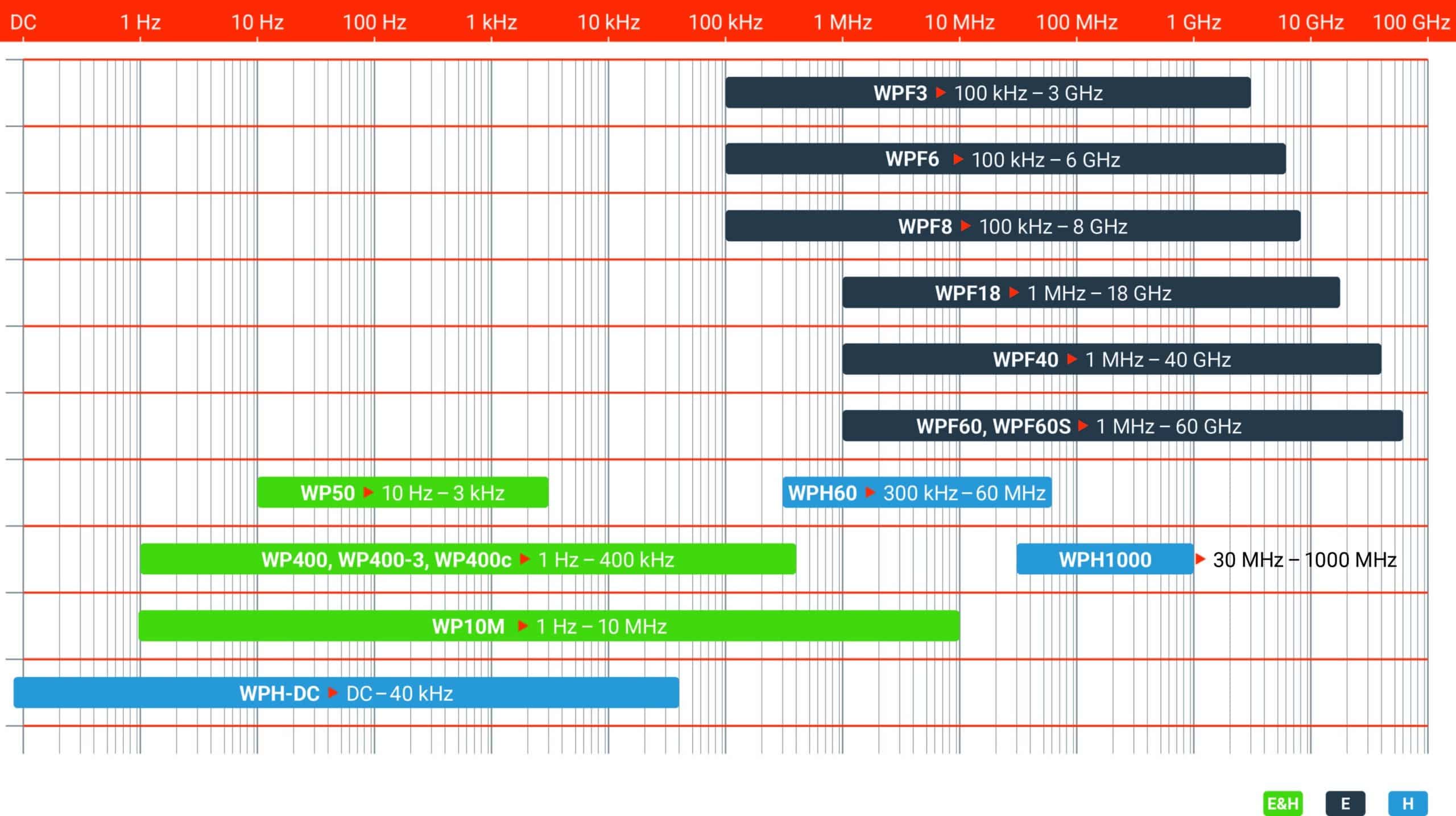The height and width of the screenshot is (816, 1456).
Task: Click the dark E legend swatch
Action: [x=1346, y=803]
